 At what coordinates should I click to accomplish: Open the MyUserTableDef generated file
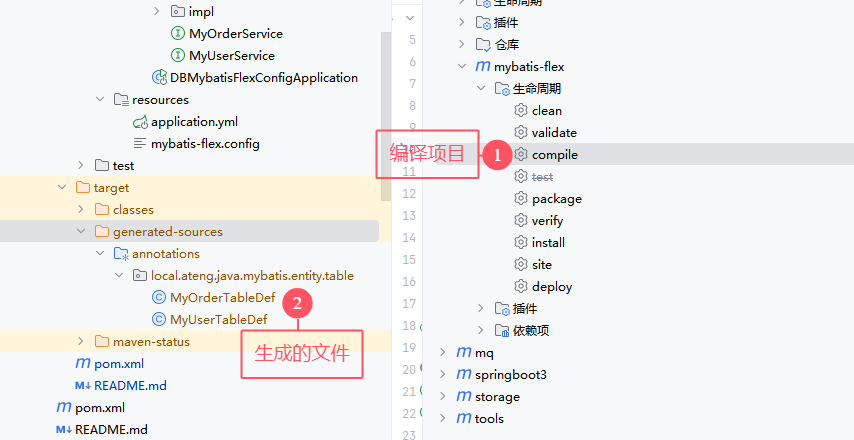pyautogui.click(x=218, y=320)
